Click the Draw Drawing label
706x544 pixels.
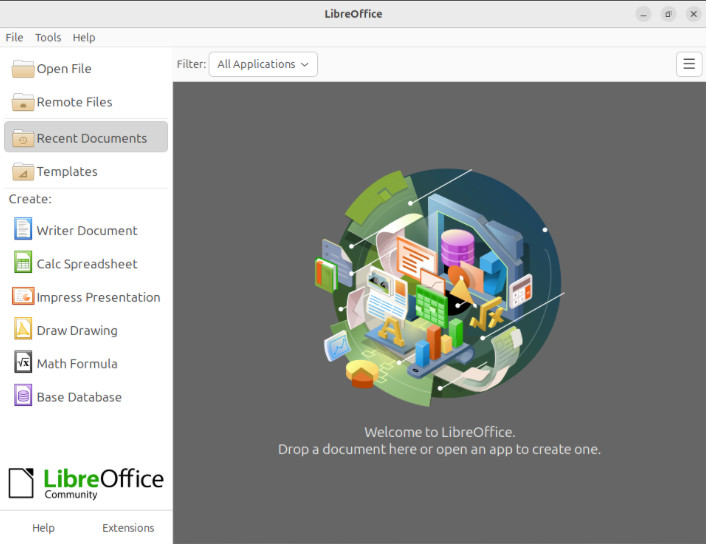tap(77, 331)
